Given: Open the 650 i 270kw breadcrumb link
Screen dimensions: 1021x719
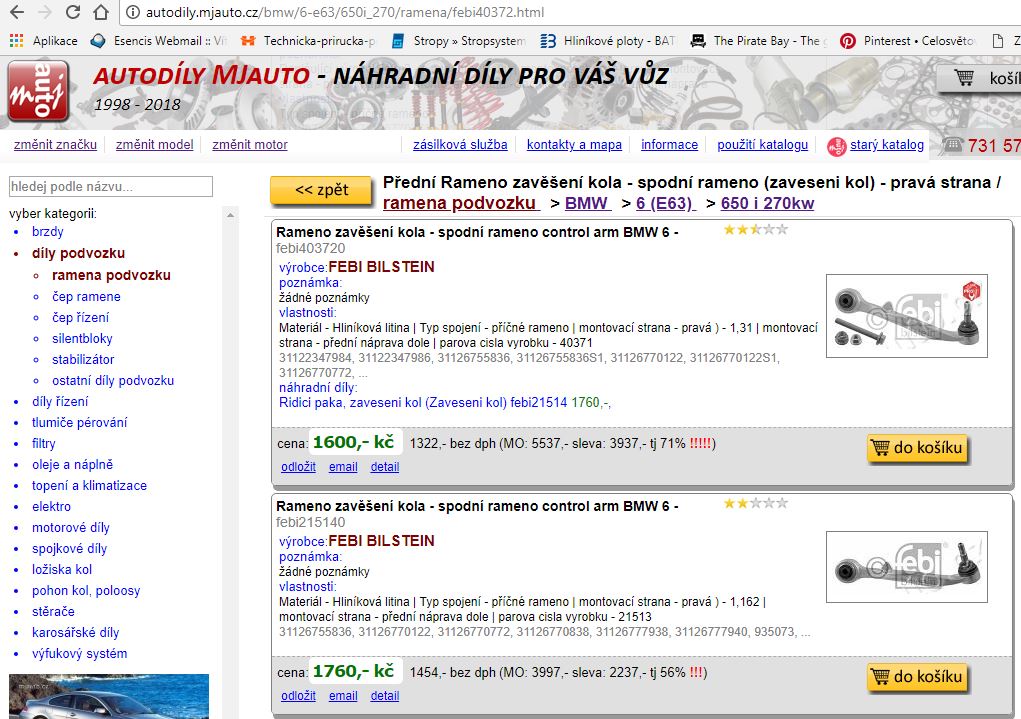Looking at the screenshot, I should point(767,203).
